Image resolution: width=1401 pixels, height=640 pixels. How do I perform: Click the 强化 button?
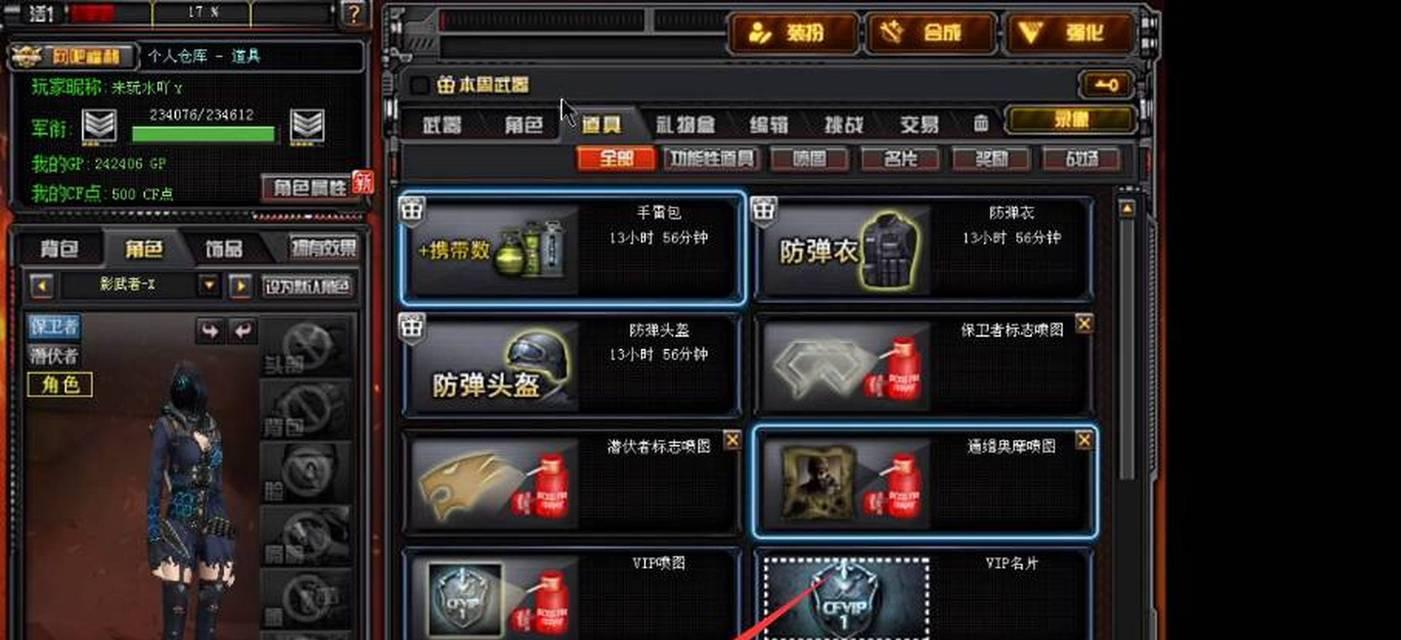(x=1069, y=33)
